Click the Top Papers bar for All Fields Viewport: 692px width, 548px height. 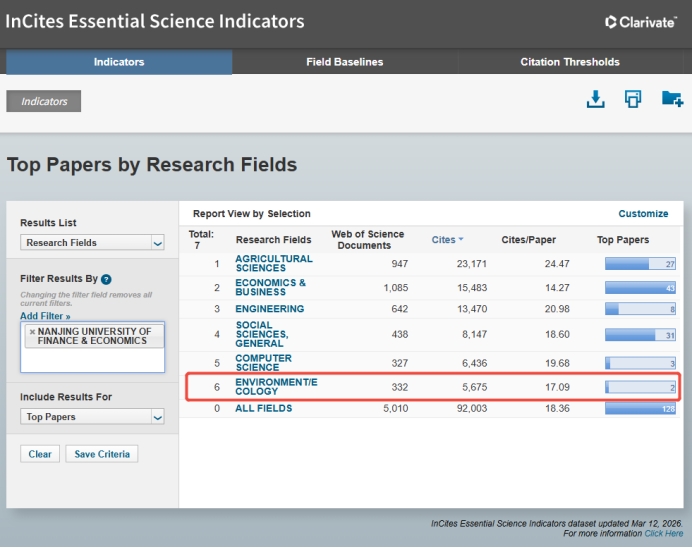tap(641, 408)
